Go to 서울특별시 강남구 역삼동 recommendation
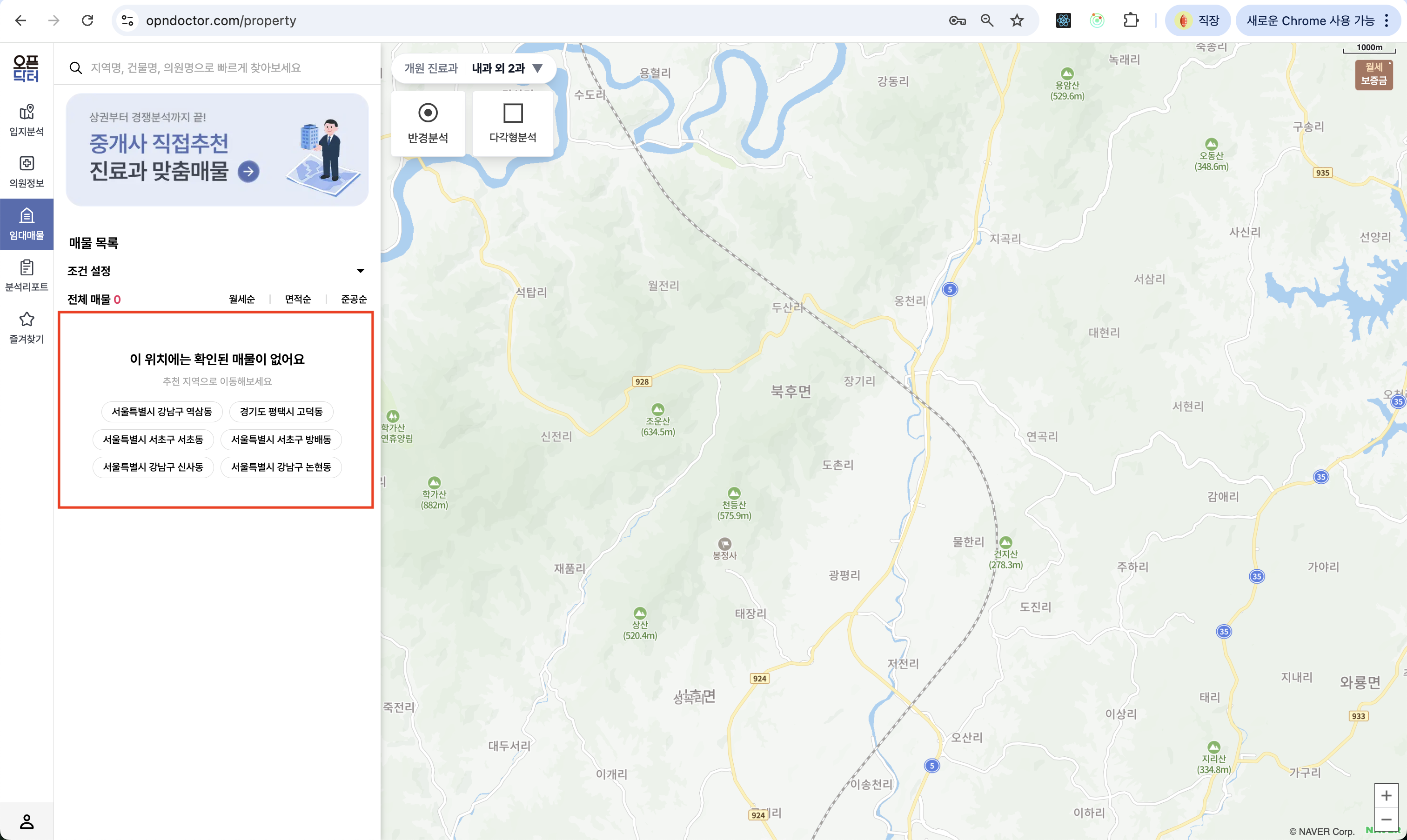This screenshot has width=1407, height=840. pos(162,412)
